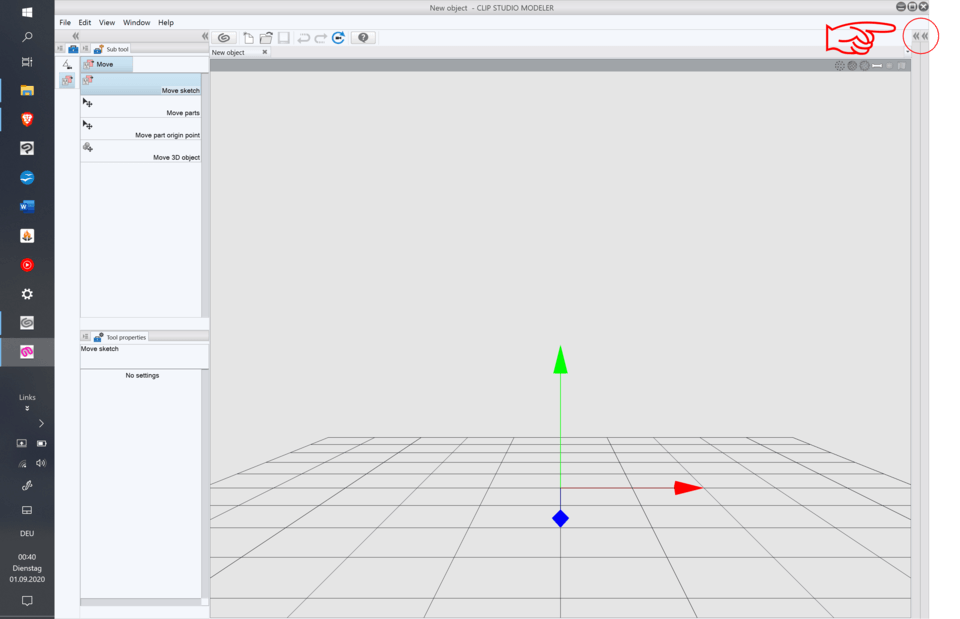Viewport: 960px width, 619px height.
Task: Toggle dotted sphere display mode in viewport
Action: (840, 66)
